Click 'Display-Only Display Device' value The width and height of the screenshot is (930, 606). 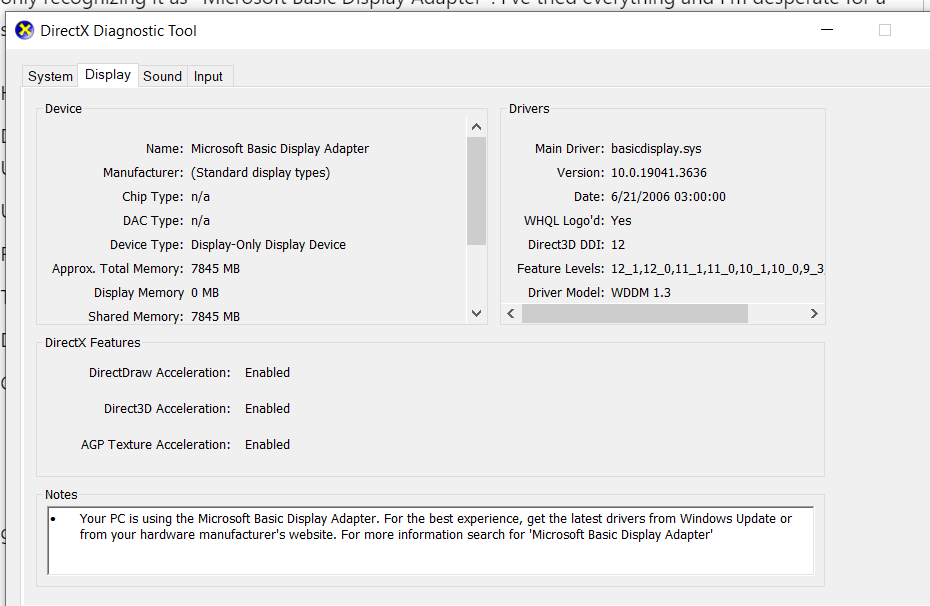[268, 245]
